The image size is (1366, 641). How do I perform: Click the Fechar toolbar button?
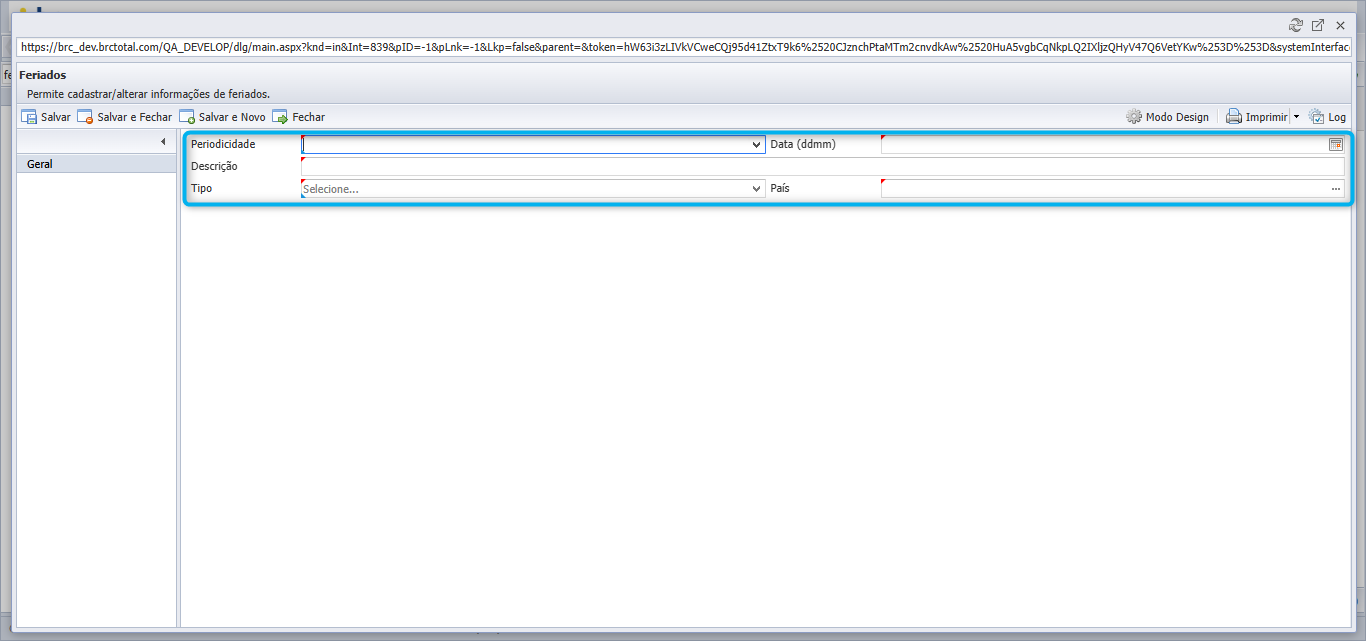coord(298,117)
